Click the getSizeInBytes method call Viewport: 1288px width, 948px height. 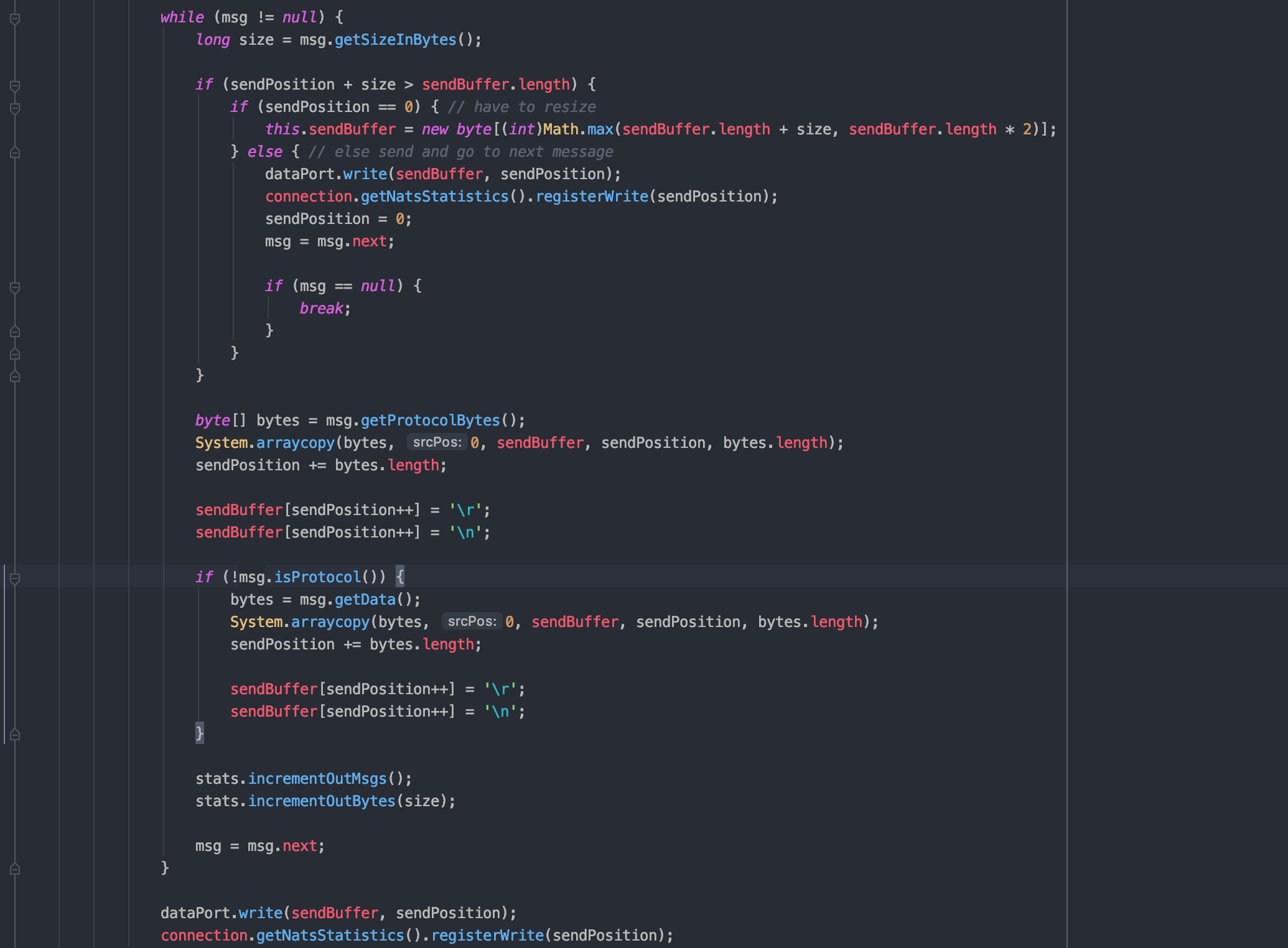tap(395, 40)
